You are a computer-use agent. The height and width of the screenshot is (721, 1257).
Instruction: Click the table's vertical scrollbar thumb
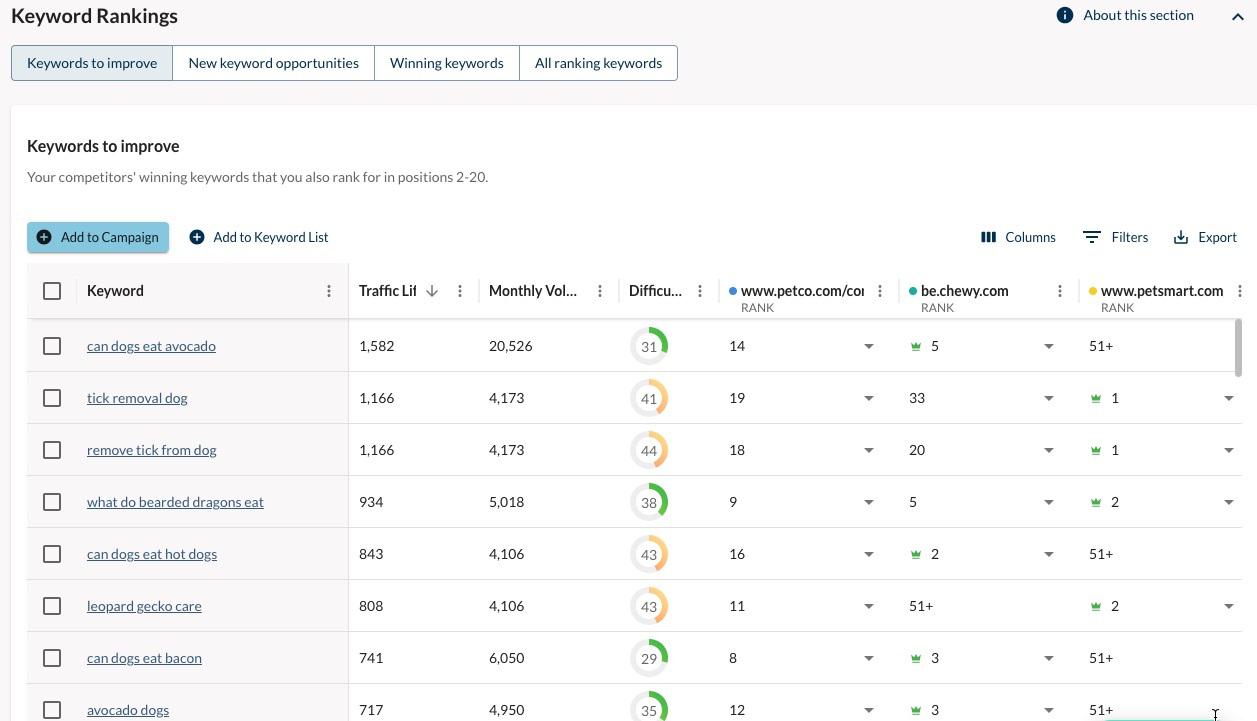[1238, 348]
